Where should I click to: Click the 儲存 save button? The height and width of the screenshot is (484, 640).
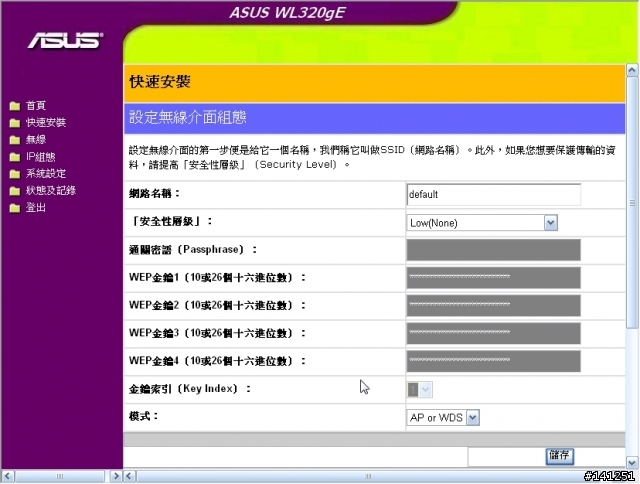tap(560, 456)
